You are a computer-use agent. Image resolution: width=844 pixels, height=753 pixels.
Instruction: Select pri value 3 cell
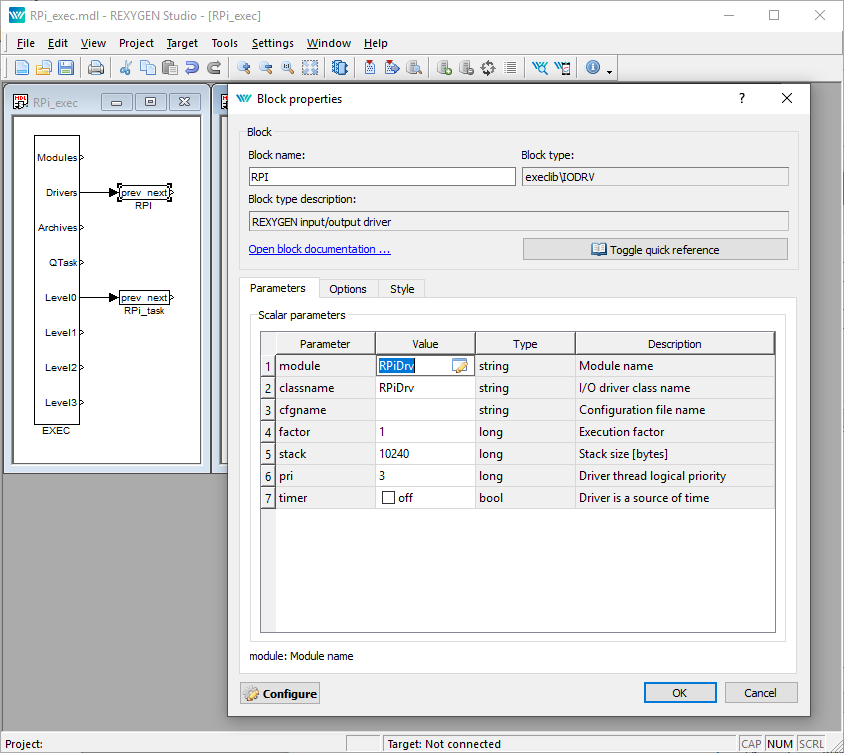[x=425, y=476]
